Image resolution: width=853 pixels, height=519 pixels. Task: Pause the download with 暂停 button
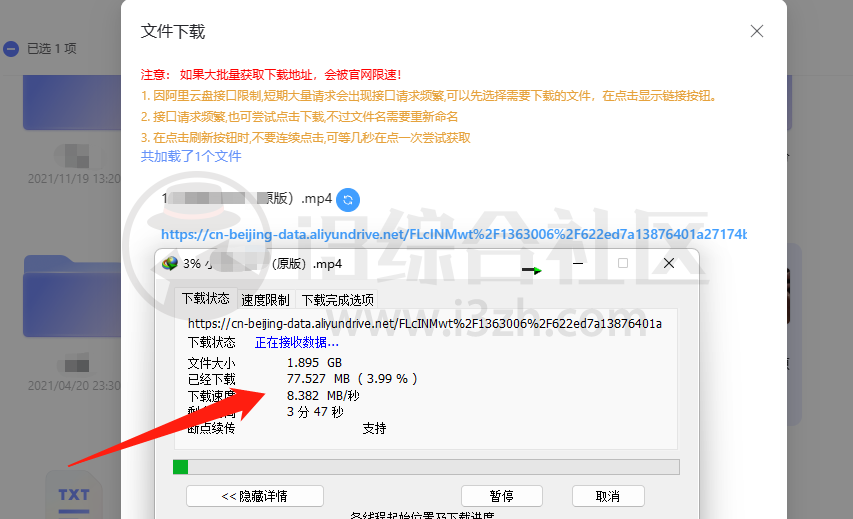point(502,496)
